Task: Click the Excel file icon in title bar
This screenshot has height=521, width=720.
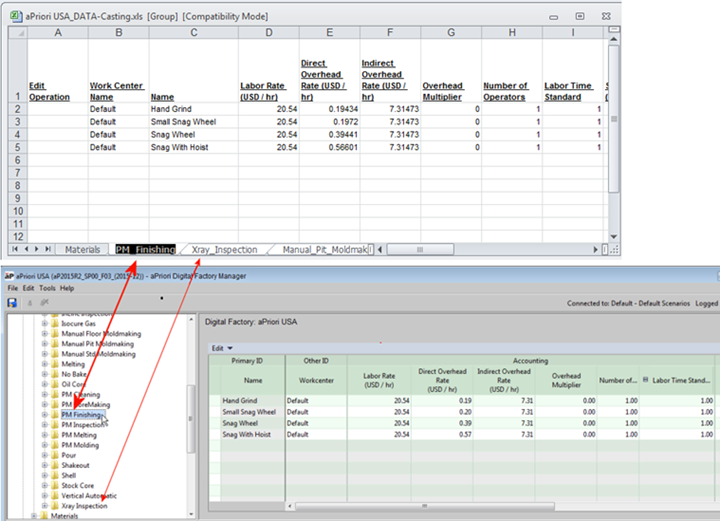Action: pos(16,16)
